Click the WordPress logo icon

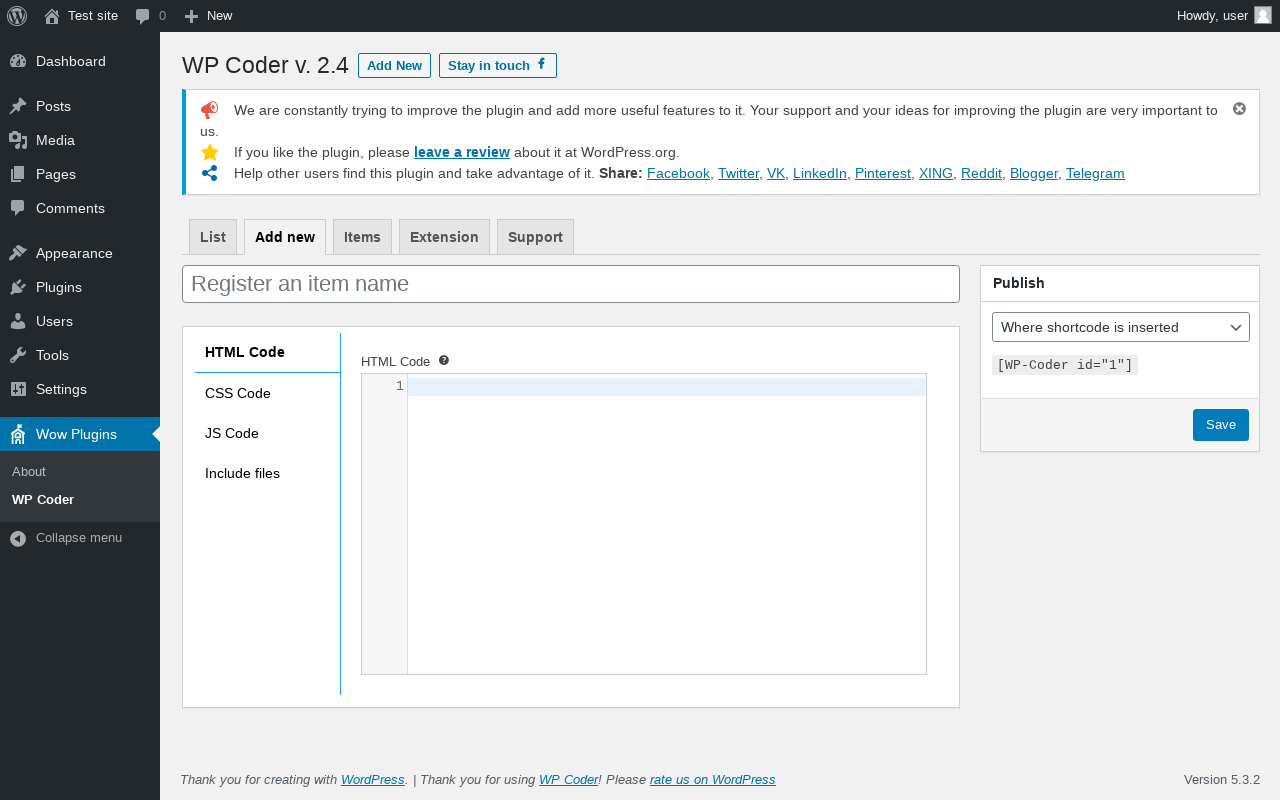pos(17,16)
